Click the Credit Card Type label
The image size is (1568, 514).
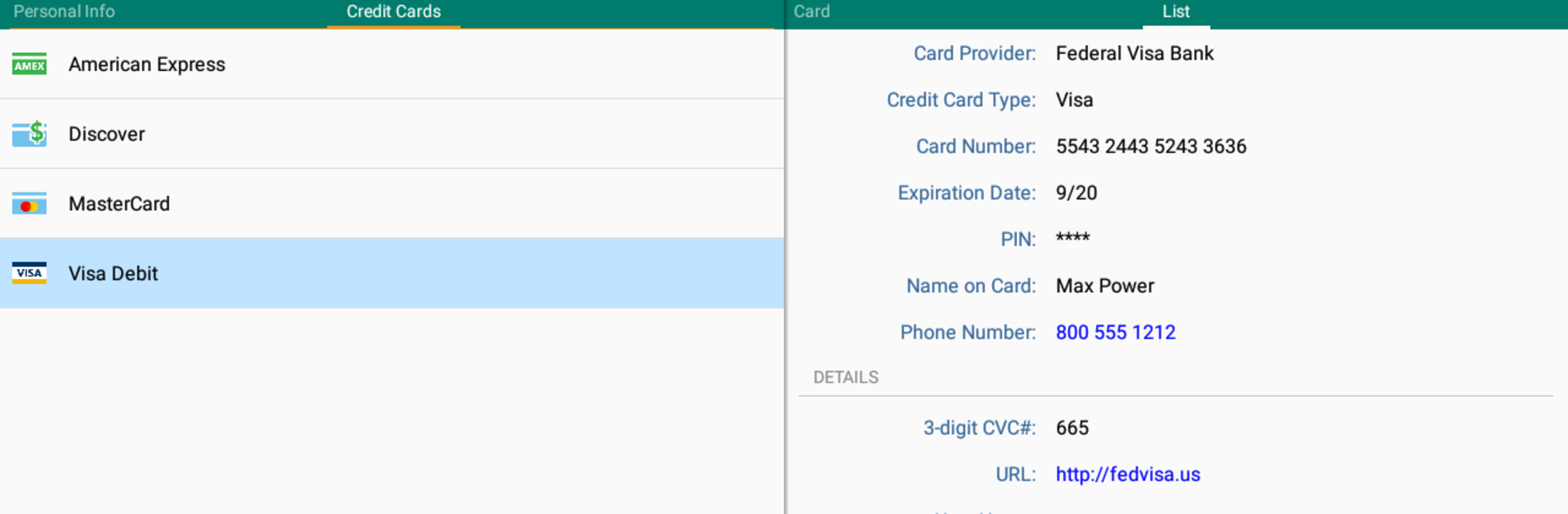961,100
